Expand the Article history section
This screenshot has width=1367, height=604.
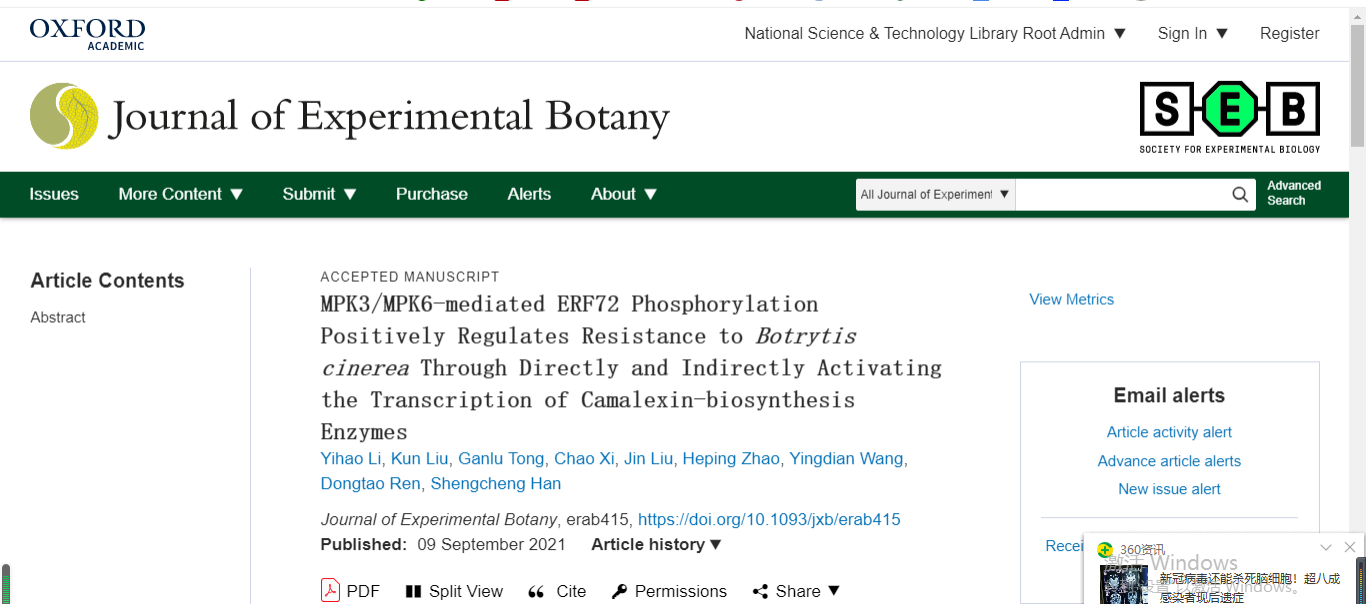tap(656, 545)
